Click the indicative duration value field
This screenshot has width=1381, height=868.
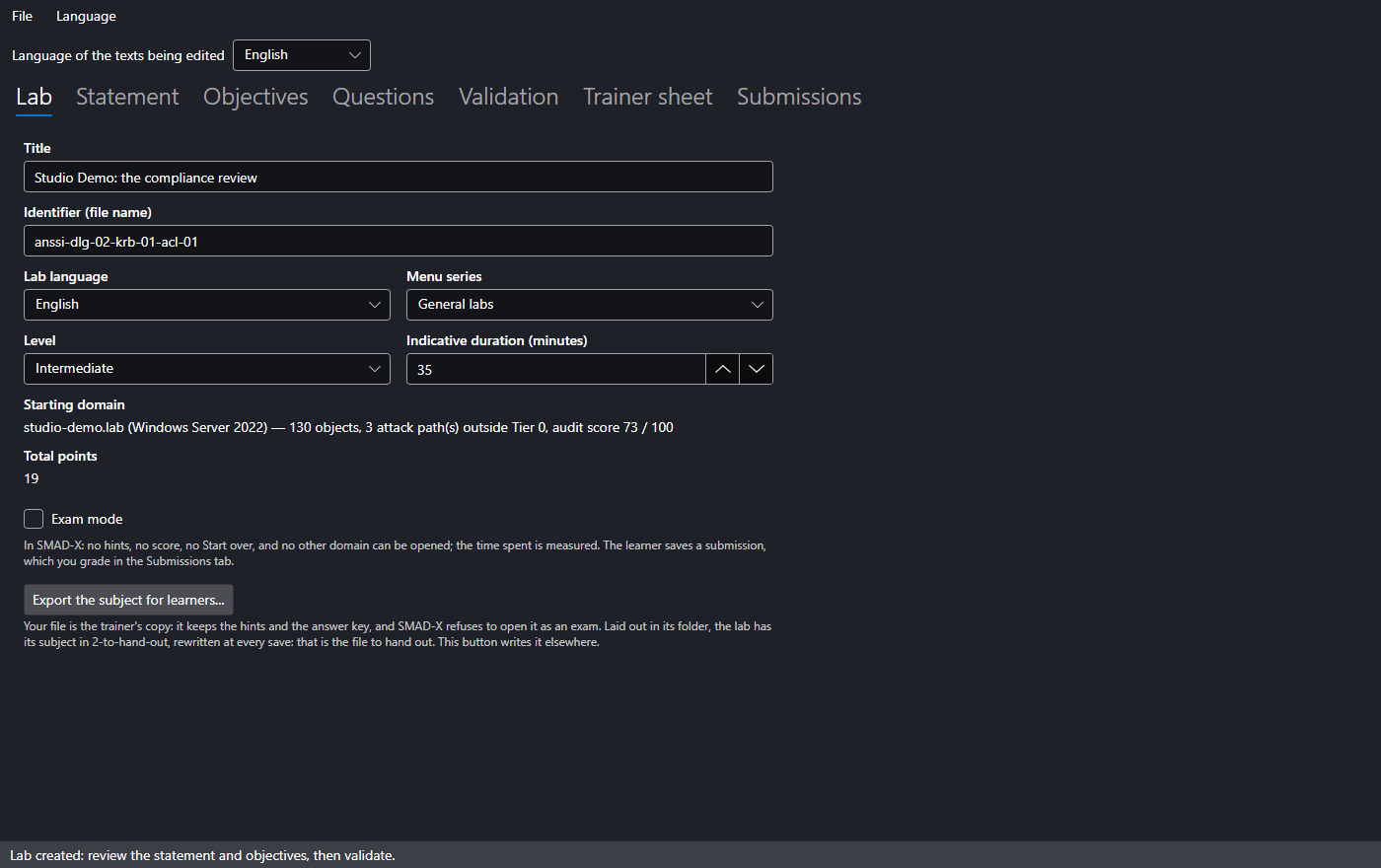tap(556, 369)
